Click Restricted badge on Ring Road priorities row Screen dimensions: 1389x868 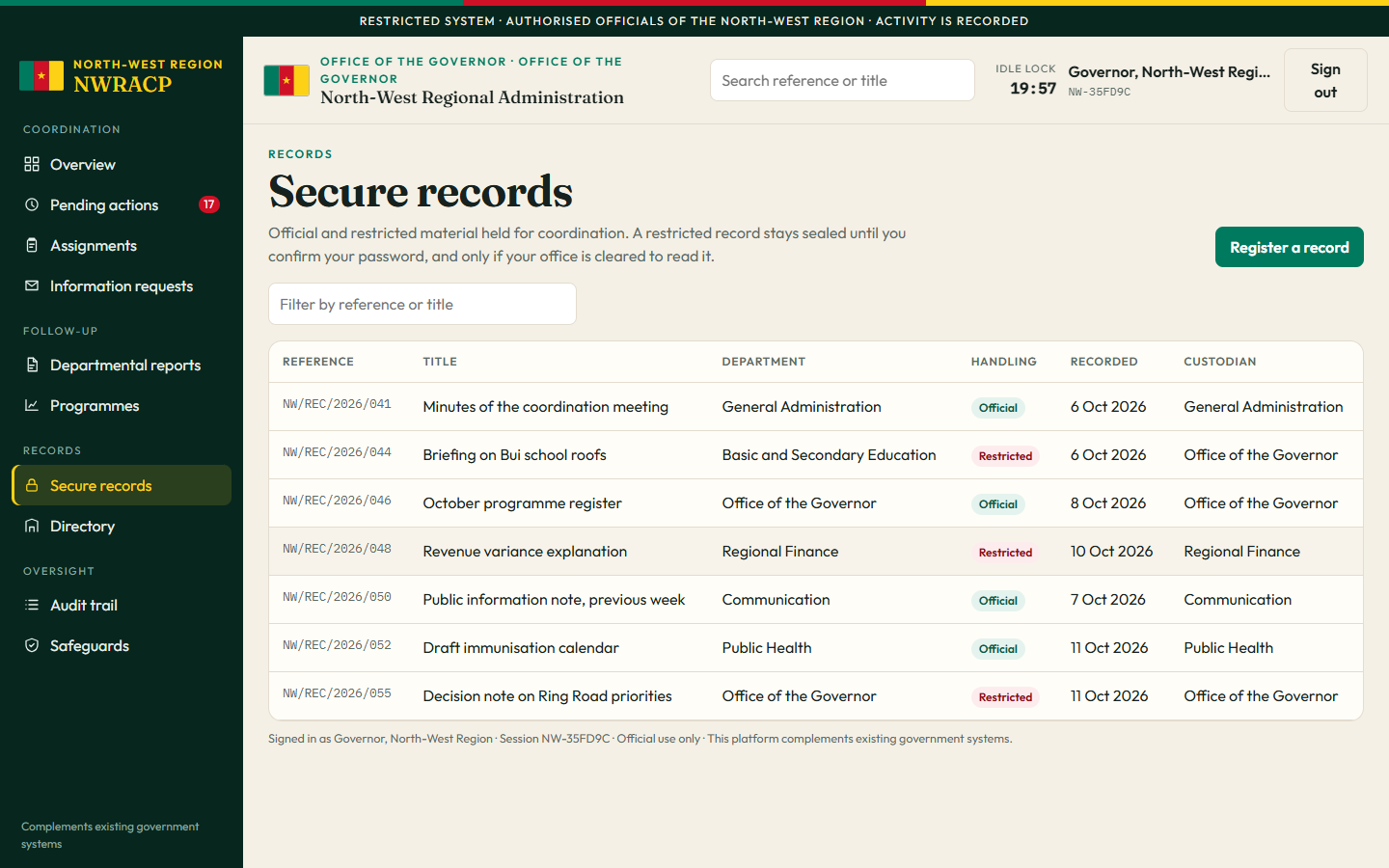click(x=1005, y=697)
